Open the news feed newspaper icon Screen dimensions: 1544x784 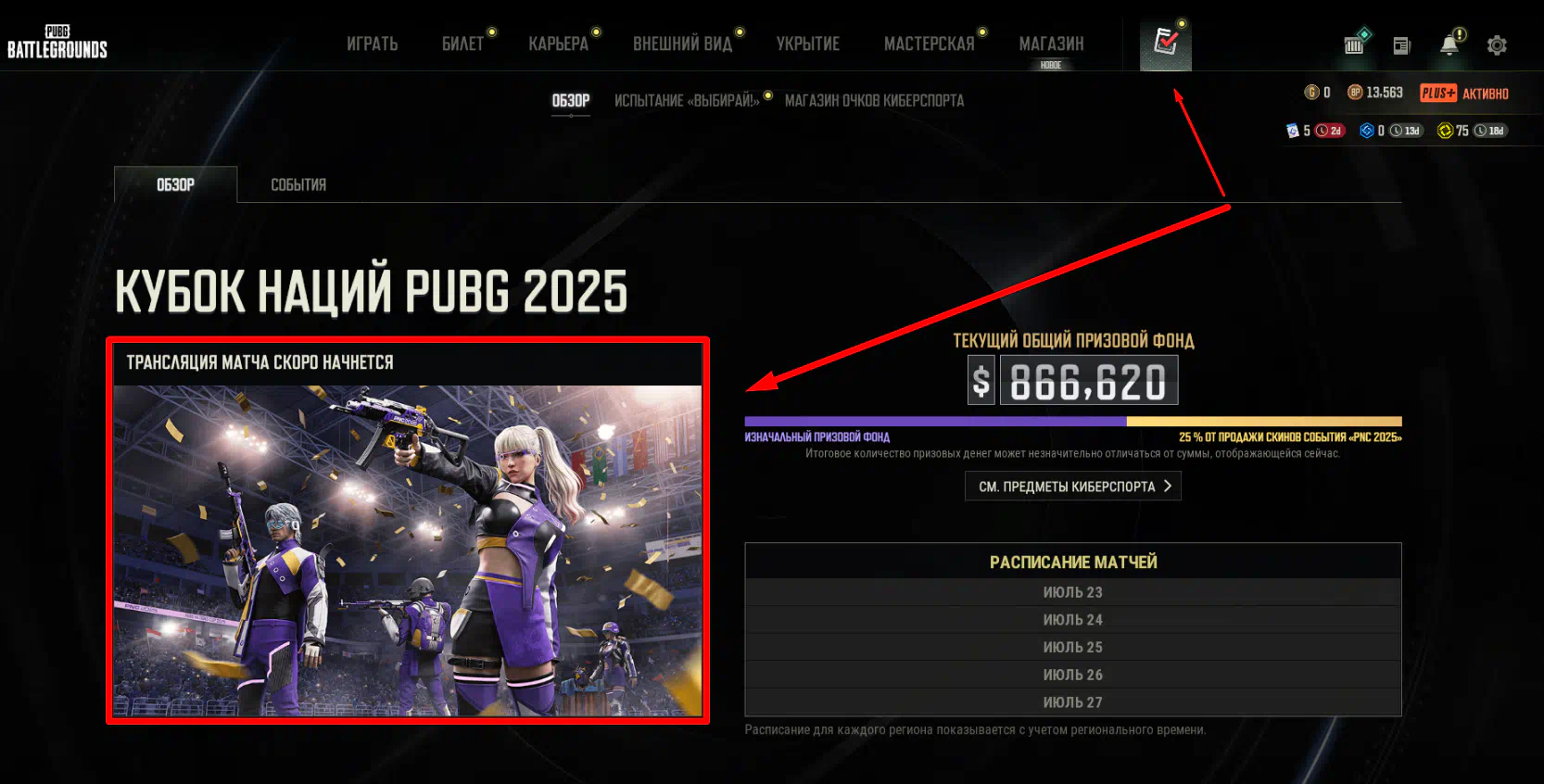[x=1401, y=45]
